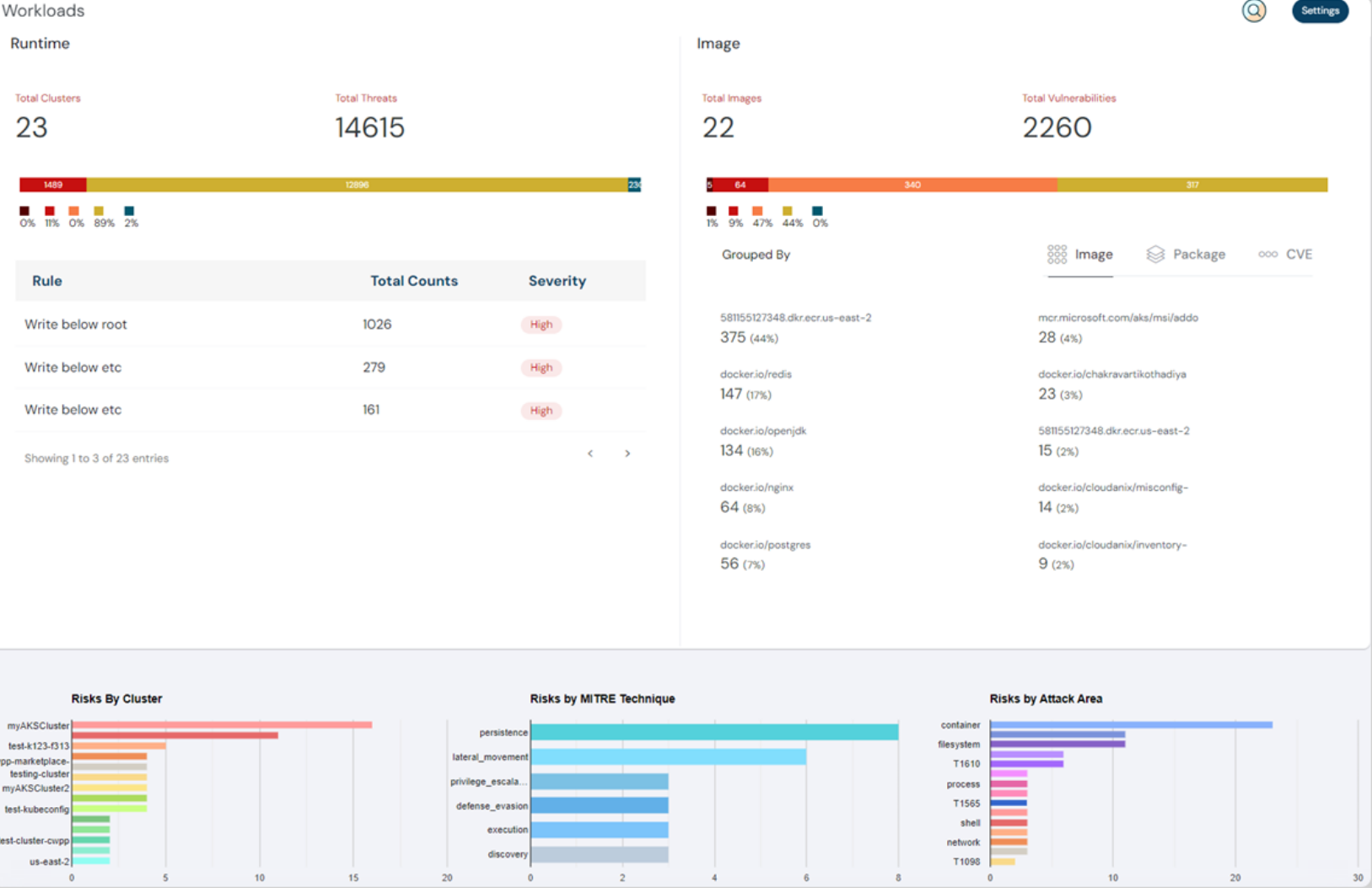Click the search magnifier icon

click(x=1253, y=11)
